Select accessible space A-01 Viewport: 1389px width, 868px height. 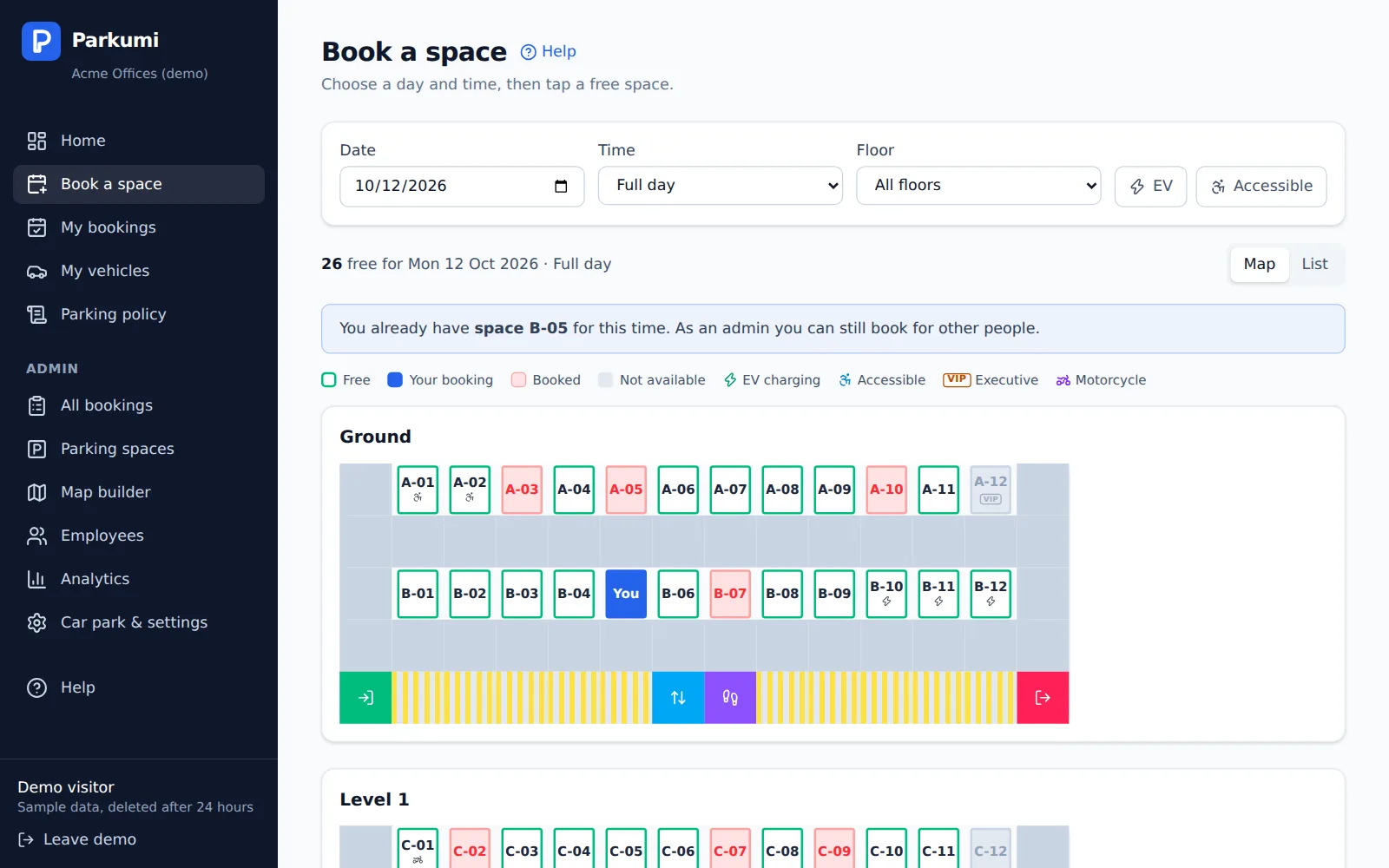click(x=418, y=490)
